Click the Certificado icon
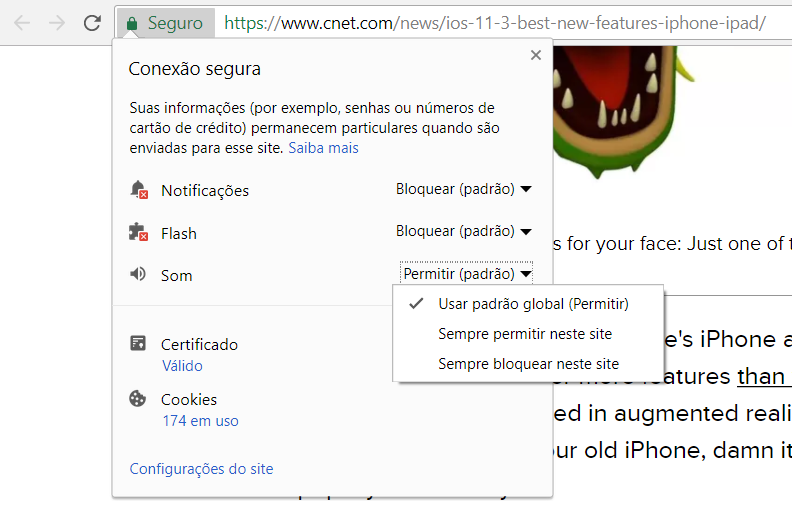The width and height of the screenshot is (792, 509). click(138, 343)
